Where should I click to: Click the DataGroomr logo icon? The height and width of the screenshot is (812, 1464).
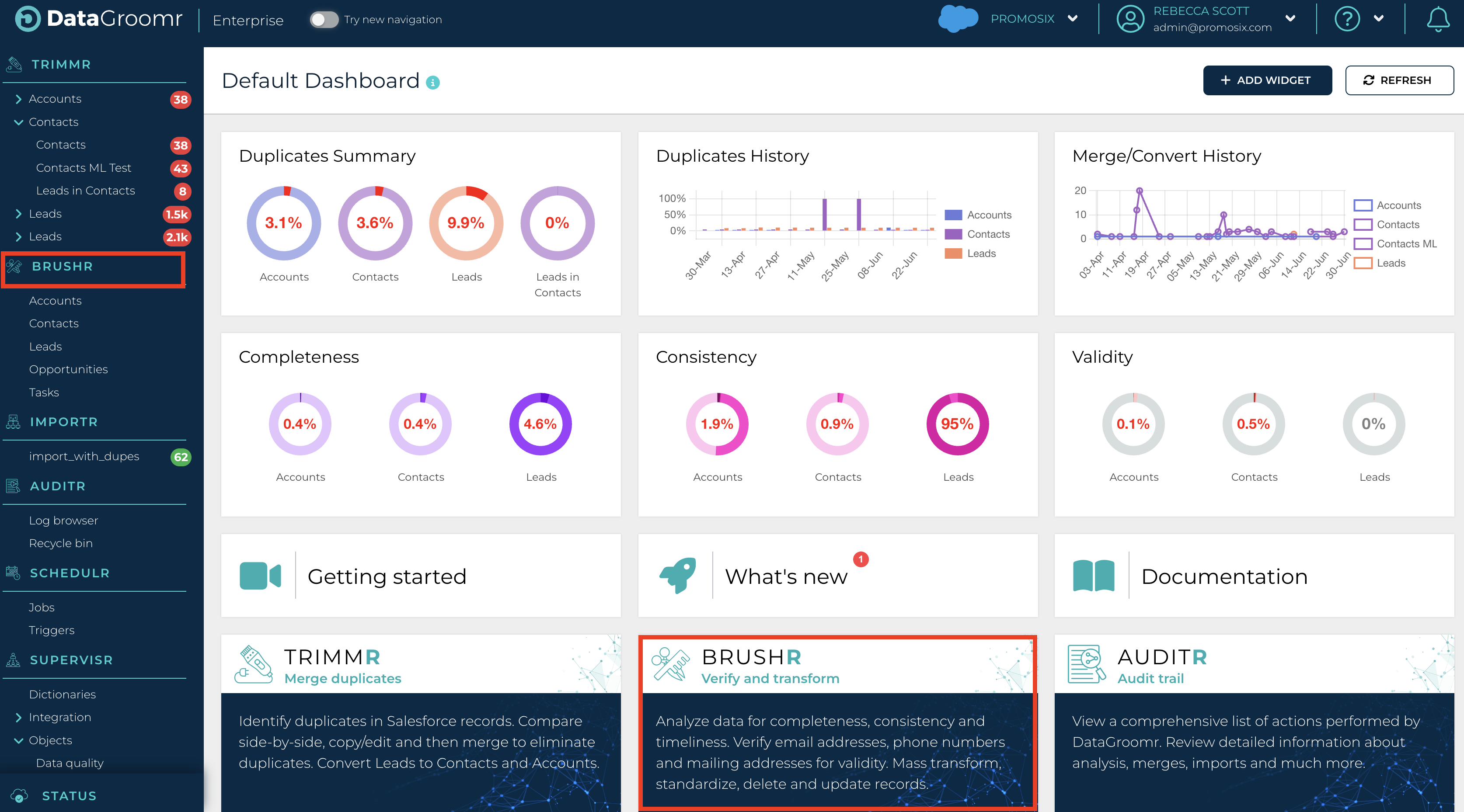27,19
